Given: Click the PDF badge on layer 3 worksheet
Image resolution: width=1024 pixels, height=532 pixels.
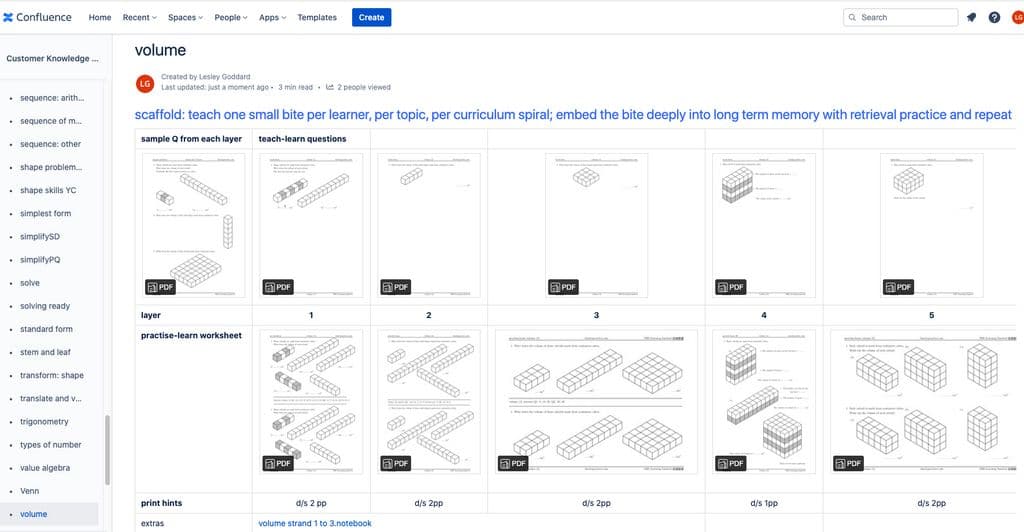Looking at the screenshot, I should (x=513, y=463).
